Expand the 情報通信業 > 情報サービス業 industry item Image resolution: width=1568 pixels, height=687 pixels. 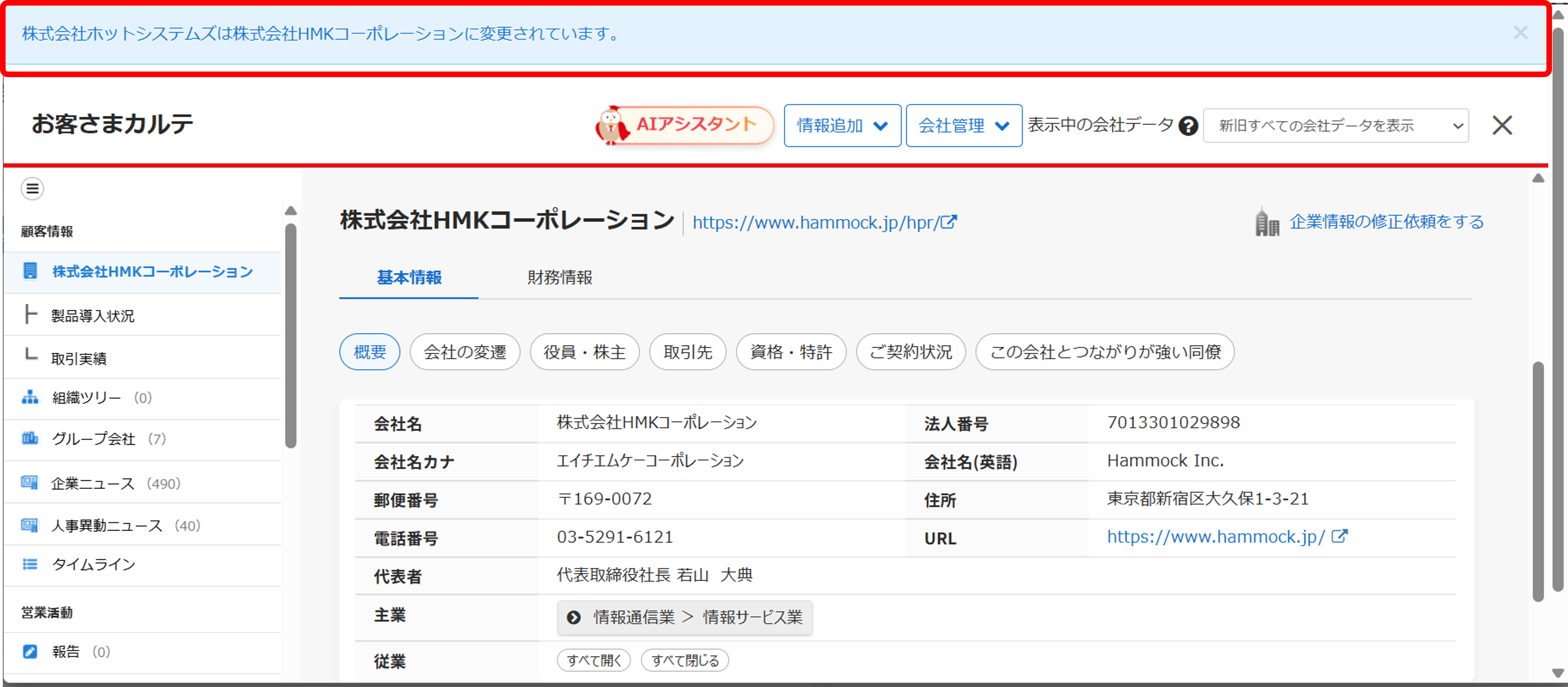coord(685,617)
